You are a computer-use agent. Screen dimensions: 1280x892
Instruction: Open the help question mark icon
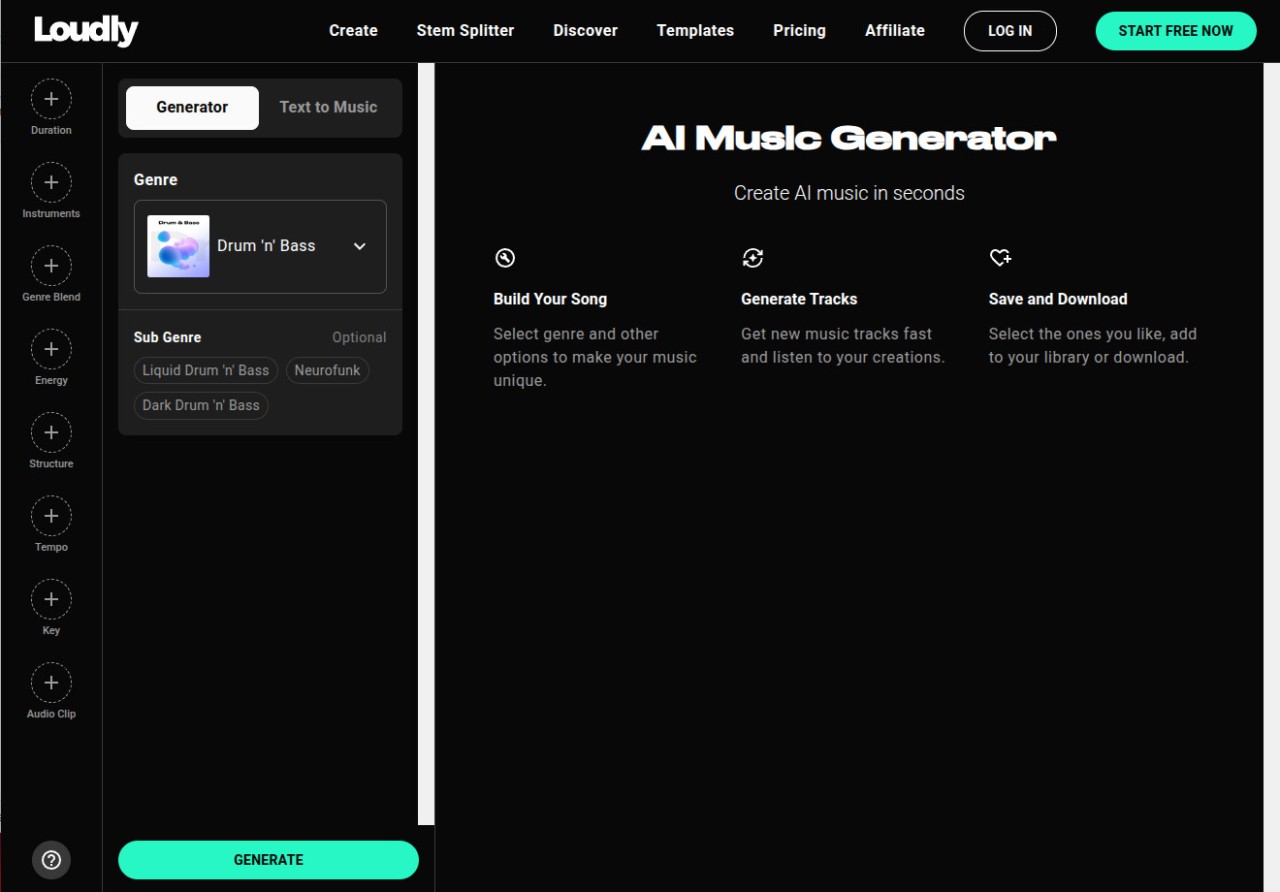[x=52, y=860]
